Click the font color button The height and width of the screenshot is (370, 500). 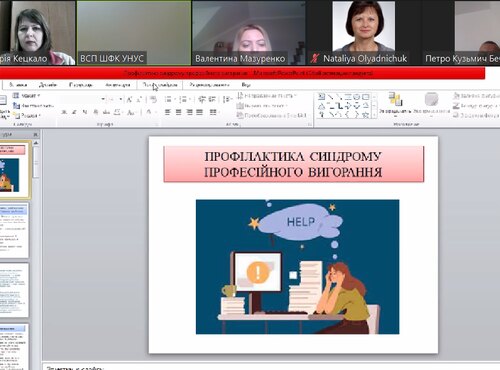149,112
